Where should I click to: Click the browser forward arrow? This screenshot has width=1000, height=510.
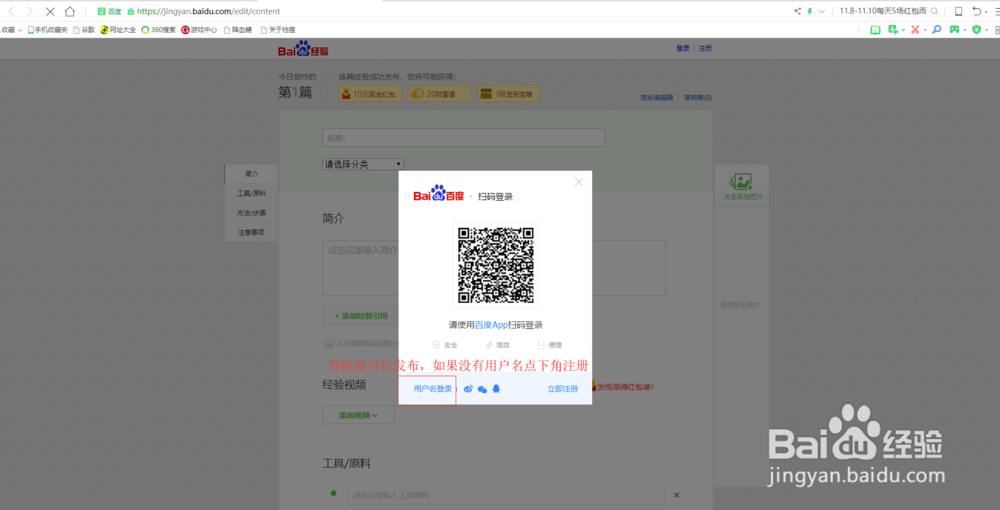click(x=29, y=11)
